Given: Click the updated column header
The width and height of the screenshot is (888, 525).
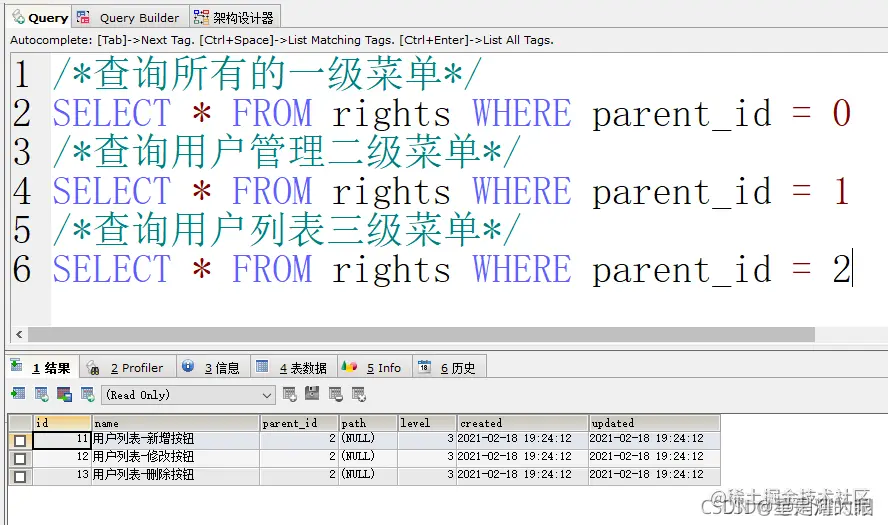Looking at the screenshot, I should click(654, 423).
